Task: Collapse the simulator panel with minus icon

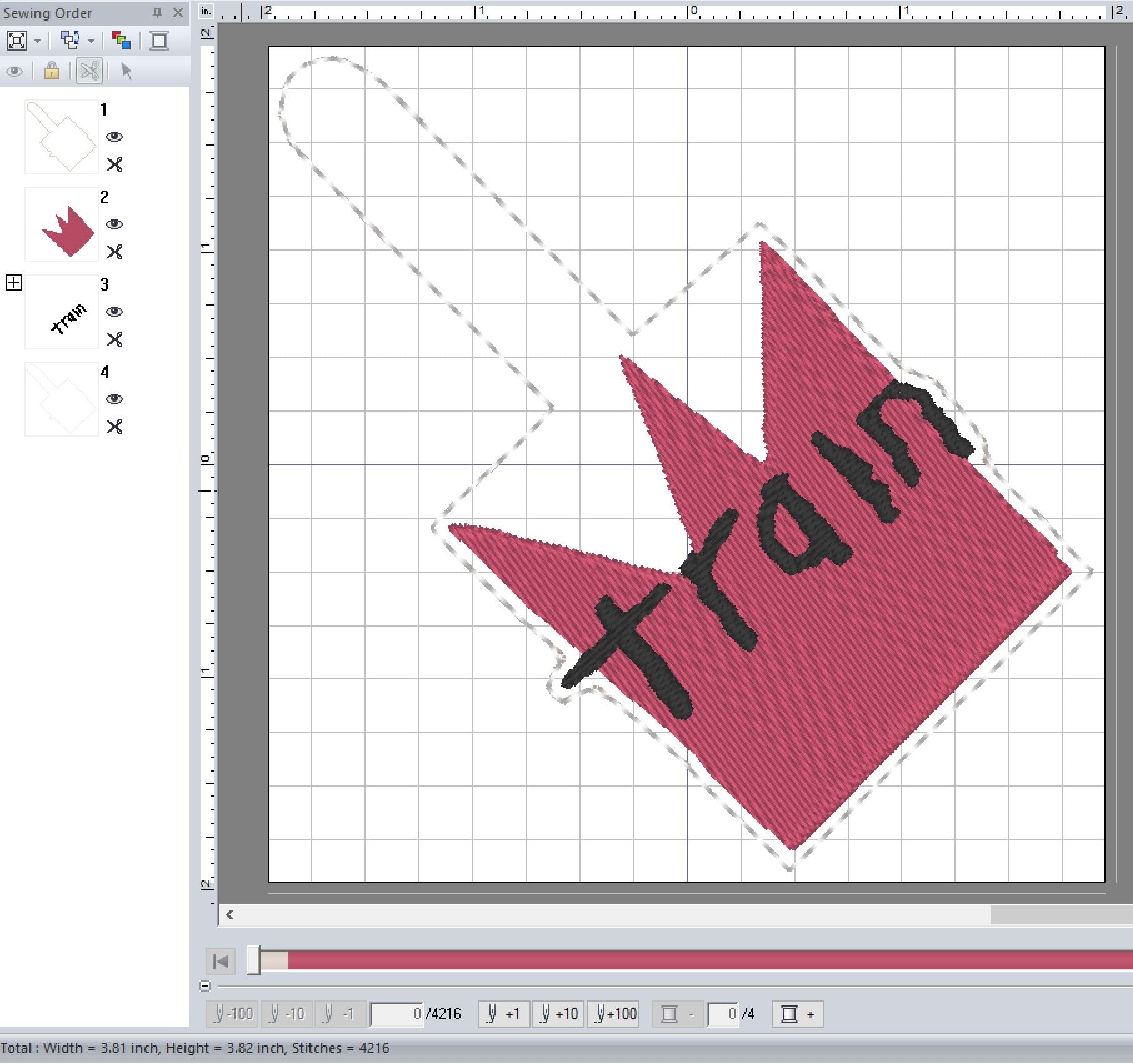Action: click(205, 986)
